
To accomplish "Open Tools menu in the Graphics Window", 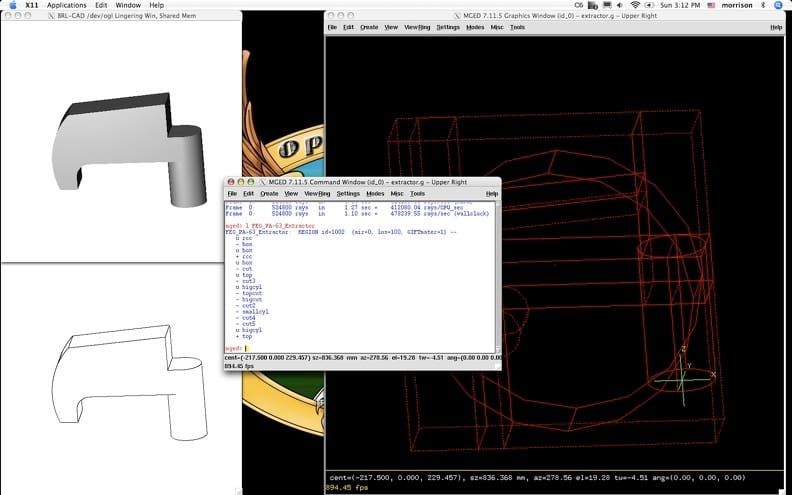I will tap(518, 27).
